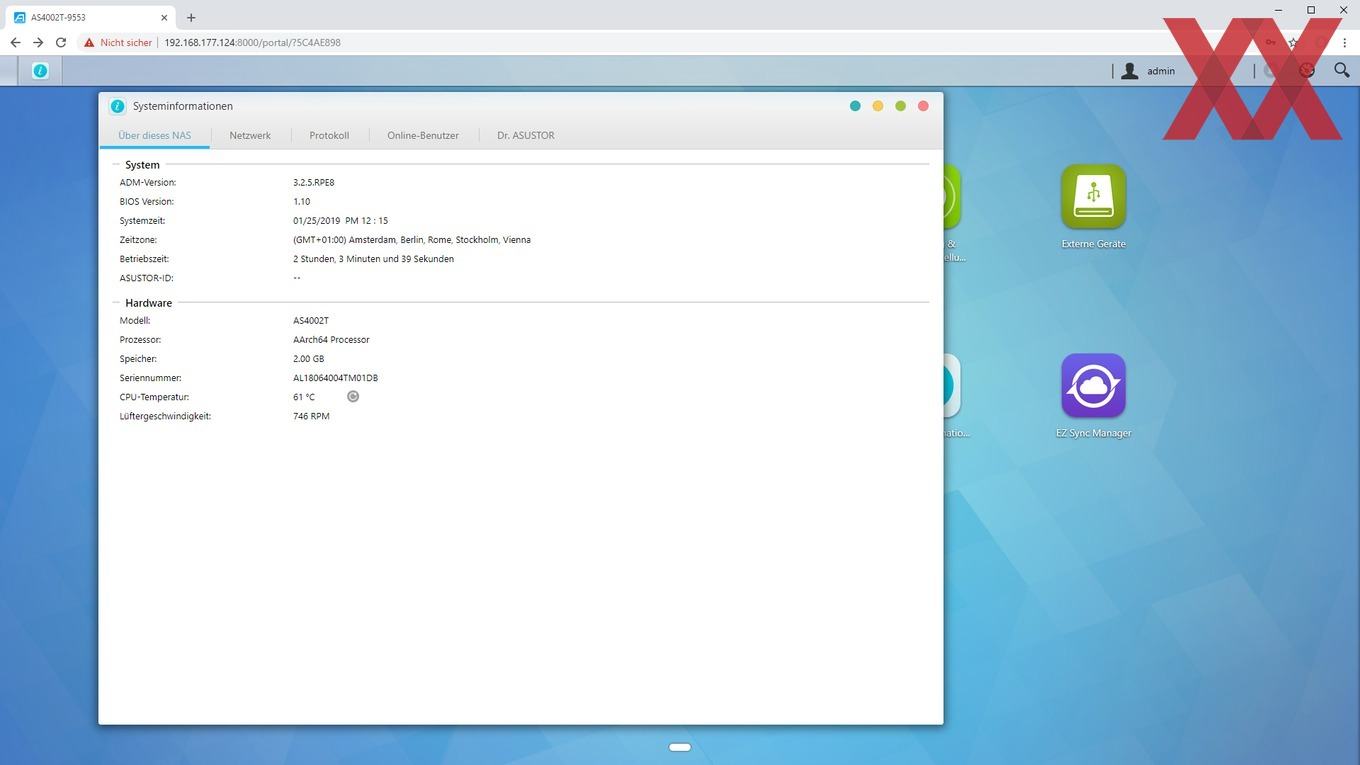1360x765 pixels.
Task: Switch to the Online-Benutzer tab
Action: 423,135
